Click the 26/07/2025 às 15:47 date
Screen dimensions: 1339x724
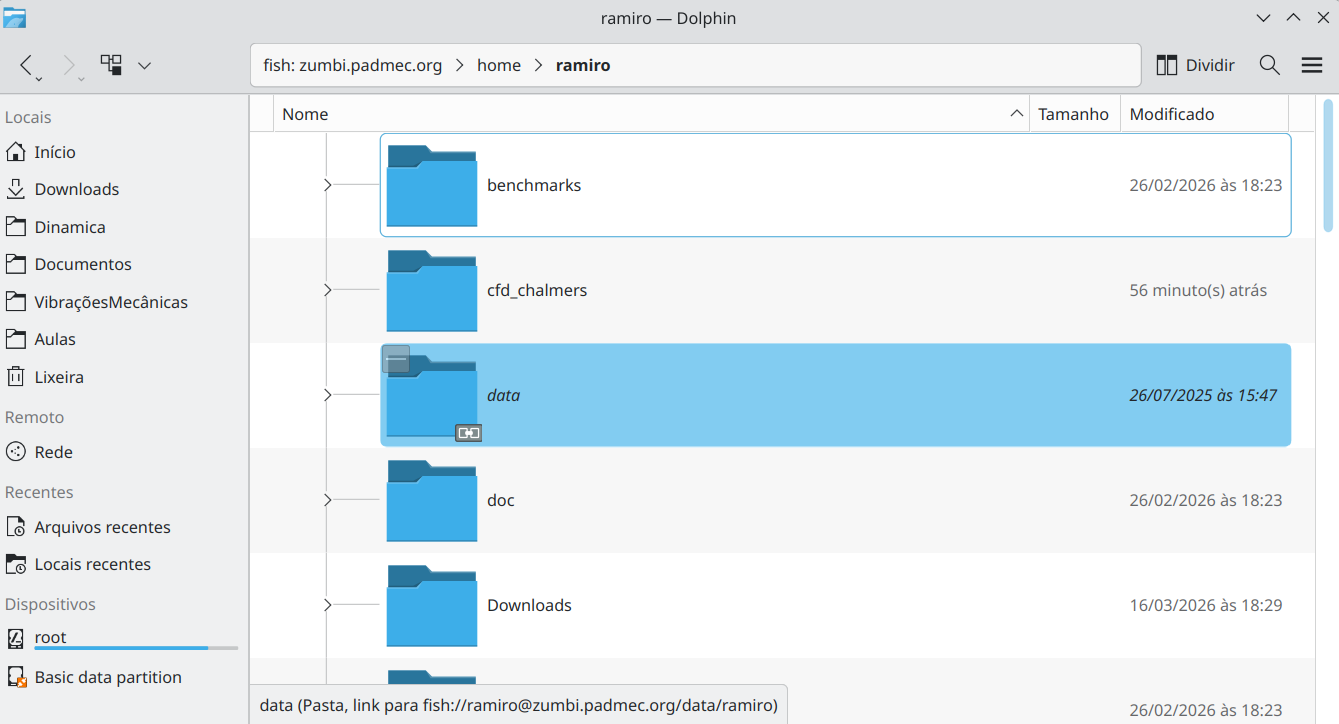1203,395
